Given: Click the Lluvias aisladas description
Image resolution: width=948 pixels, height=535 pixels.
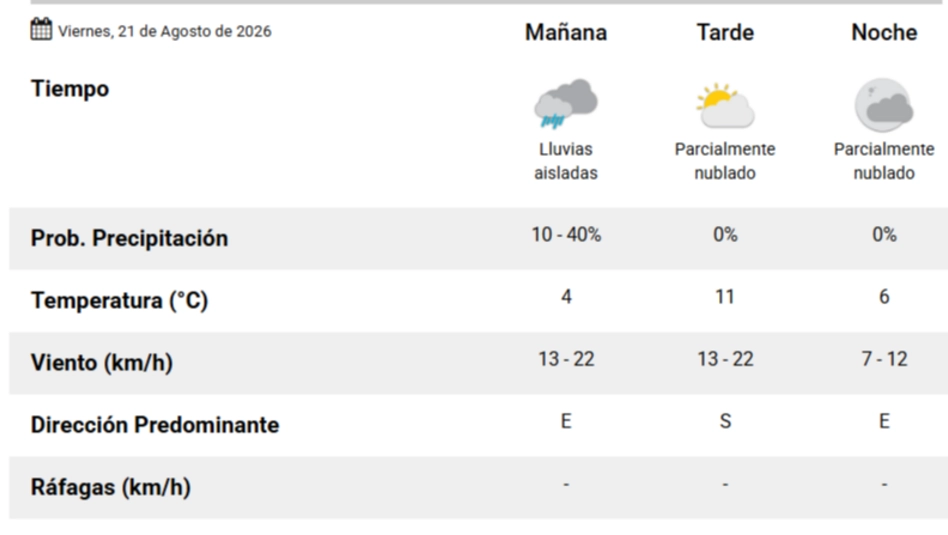Looking at the screenshot, I should [566, 161].
